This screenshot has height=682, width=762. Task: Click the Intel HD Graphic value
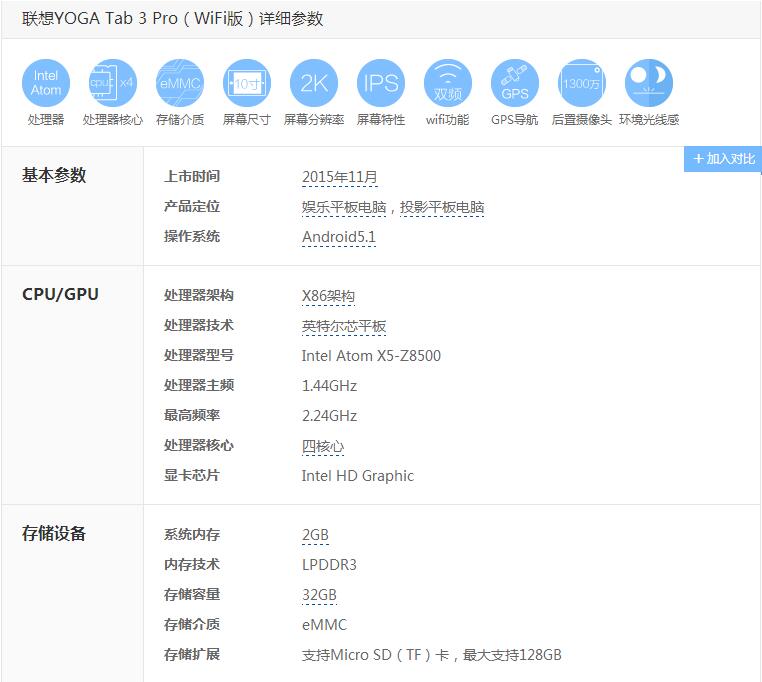point(358,476)
